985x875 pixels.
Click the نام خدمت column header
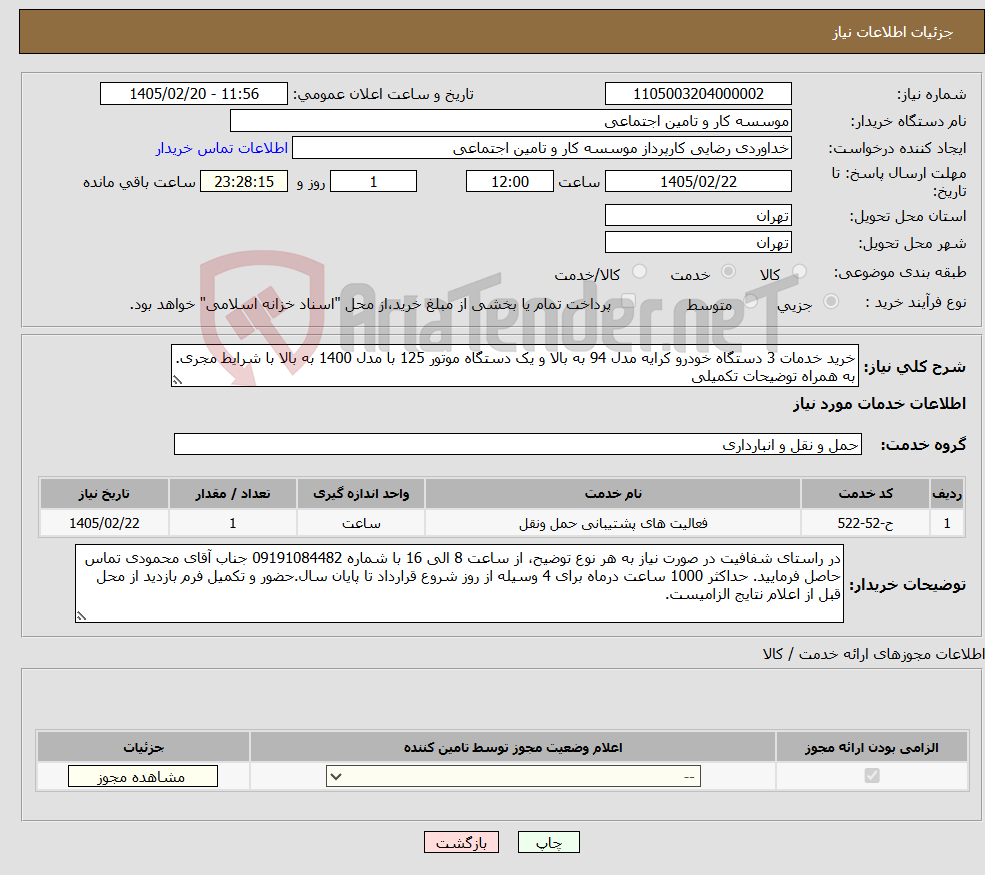point(613,494)
